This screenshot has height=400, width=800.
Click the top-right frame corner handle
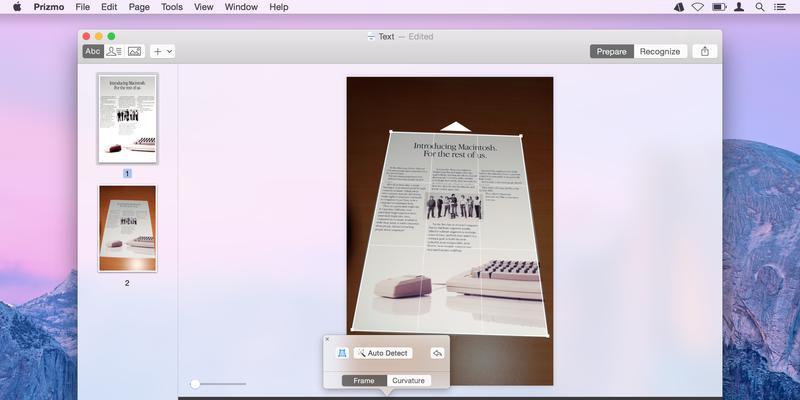[520, 136]
